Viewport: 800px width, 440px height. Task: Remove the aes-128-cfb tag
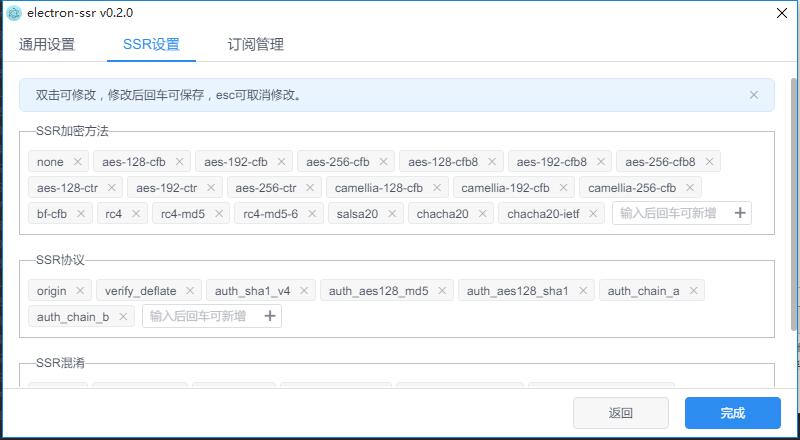tap(180, 161)
